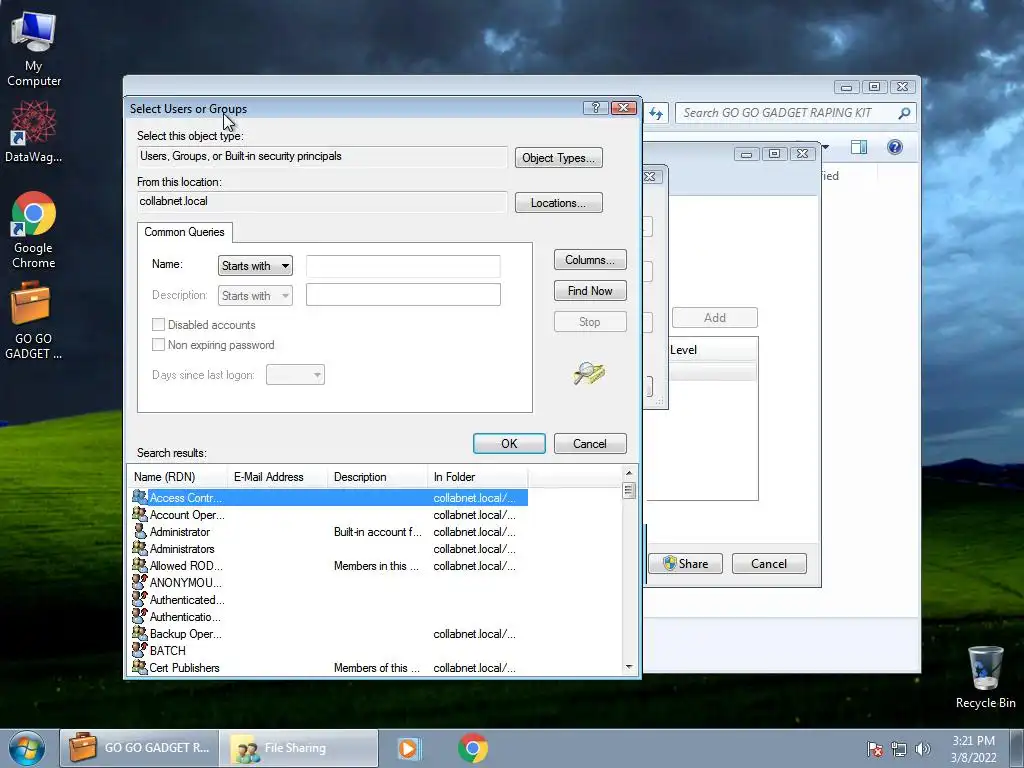Select ANONYMOU... row
The width and height of the screenshot is (1024, 768).
(329, 583)
